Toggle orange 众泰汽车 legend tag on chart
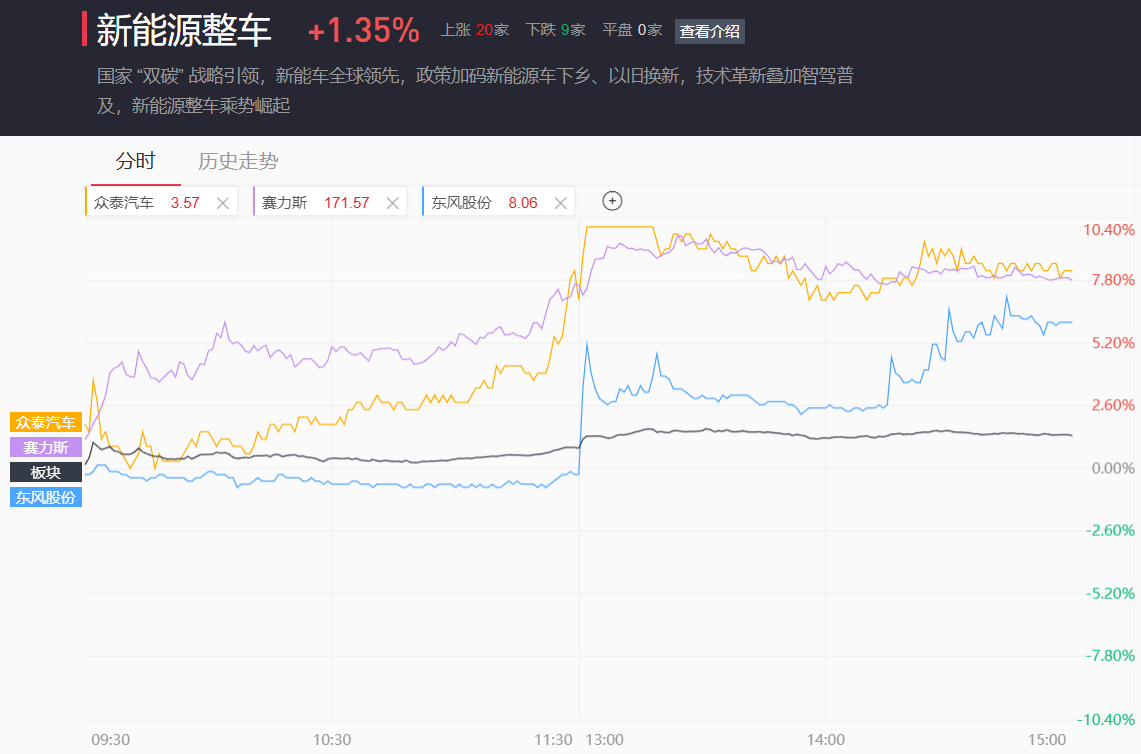The height and width of the screenshot is (754, 1141). tap(46, 423)
